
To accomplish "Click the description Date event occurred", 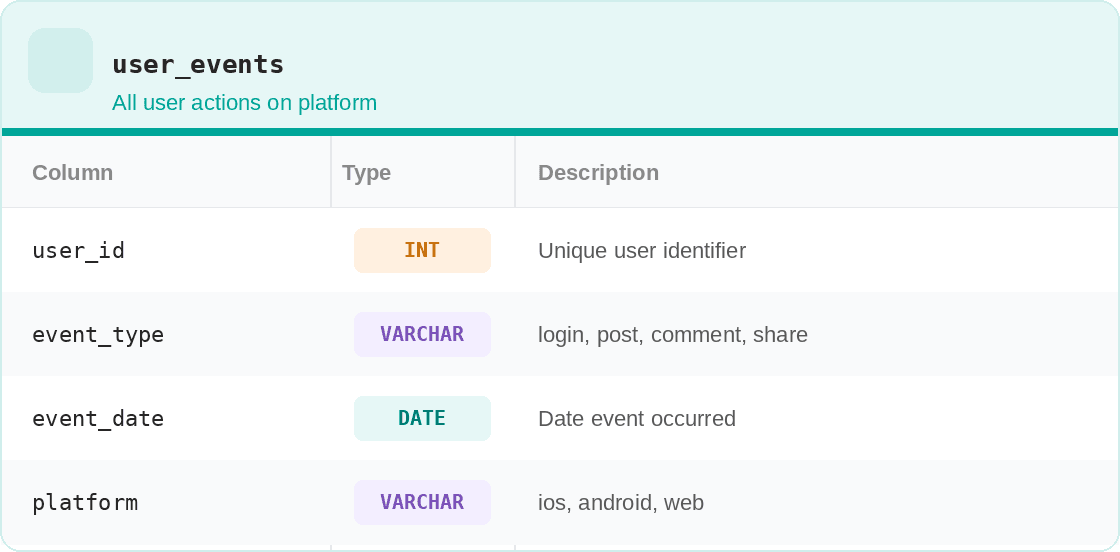I will click(636, 418).
